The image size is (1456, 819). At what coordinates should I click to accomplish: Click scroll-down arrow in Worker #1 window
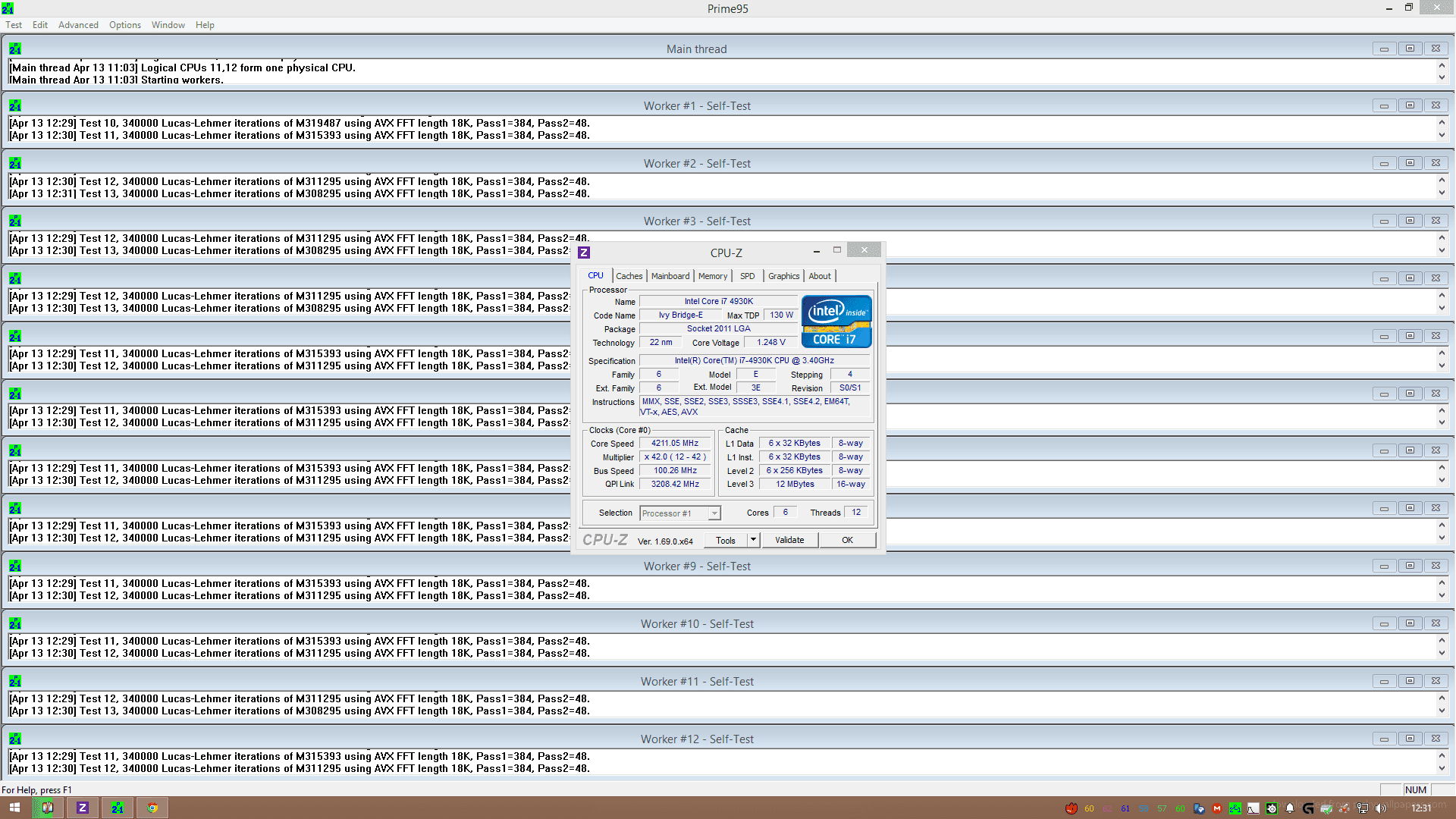coord(1442,135)
